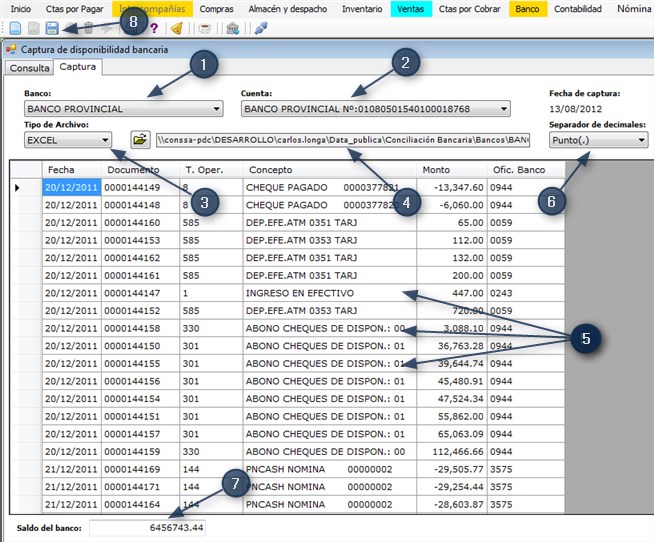This screenshot has height=542, width=654.
Task: Click amount cell 55,862.00
Action: click(x=452, y=416)
